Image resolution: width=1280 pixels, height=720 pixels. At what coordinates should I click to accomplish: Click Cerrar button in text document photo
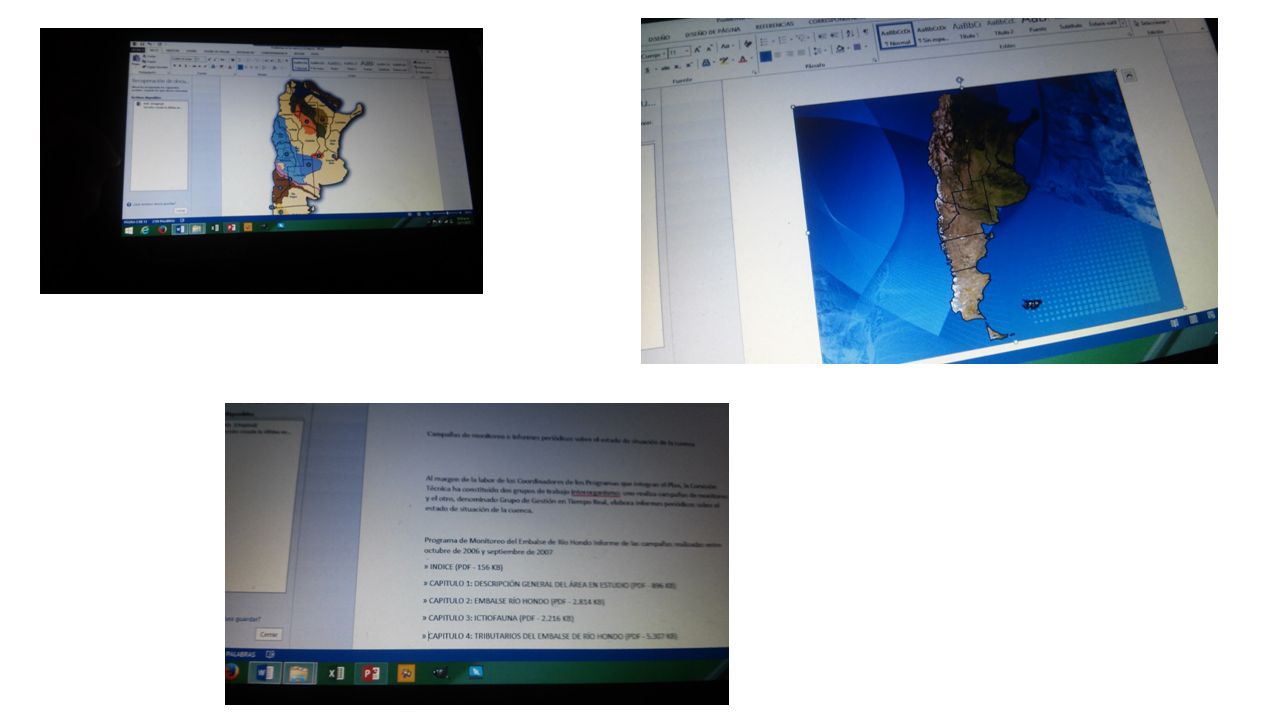269,634
